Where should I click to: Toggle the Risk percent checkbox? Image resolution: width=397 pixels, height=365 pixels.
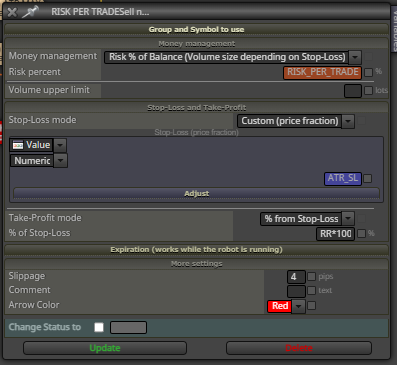(x=368, y=72)
